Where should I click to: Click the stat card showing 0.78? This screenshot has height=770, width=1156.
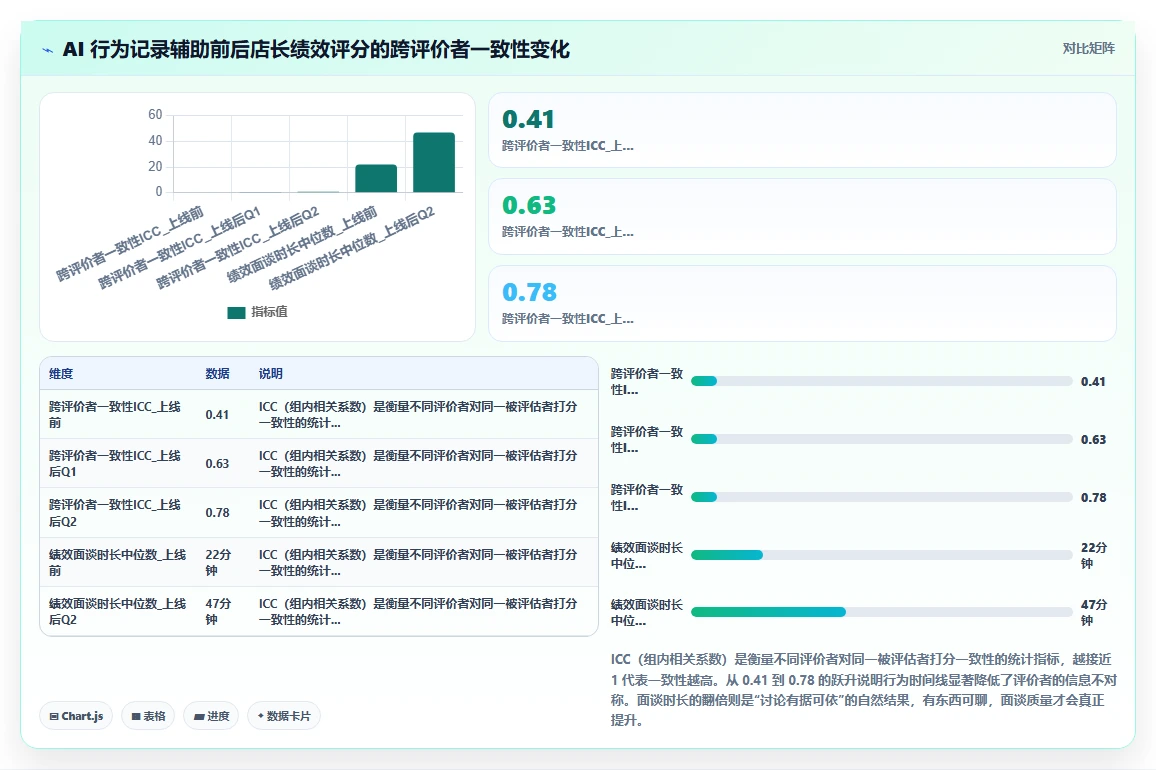coord(802,303)
